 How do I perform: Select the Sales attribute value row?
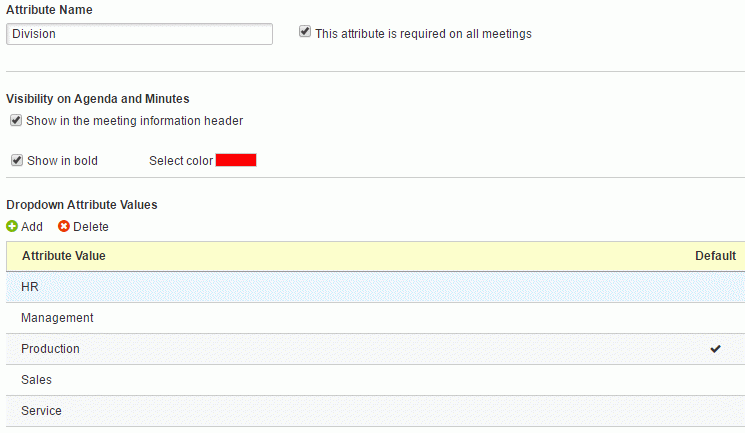(x=375, y=380)
